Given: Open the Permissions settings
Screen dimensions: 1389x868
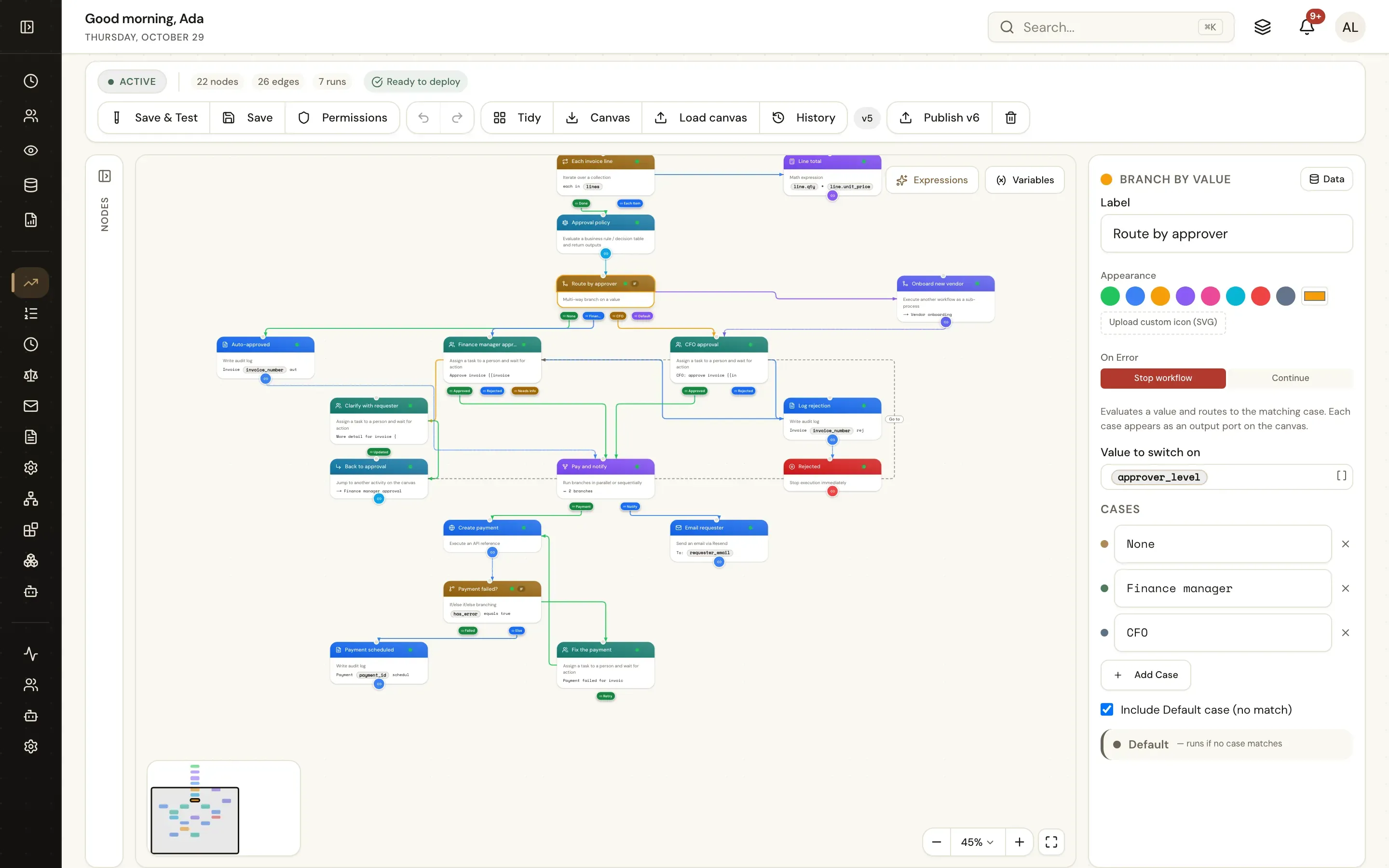Looking at the screenshot, I should click(x=342, y=118).
